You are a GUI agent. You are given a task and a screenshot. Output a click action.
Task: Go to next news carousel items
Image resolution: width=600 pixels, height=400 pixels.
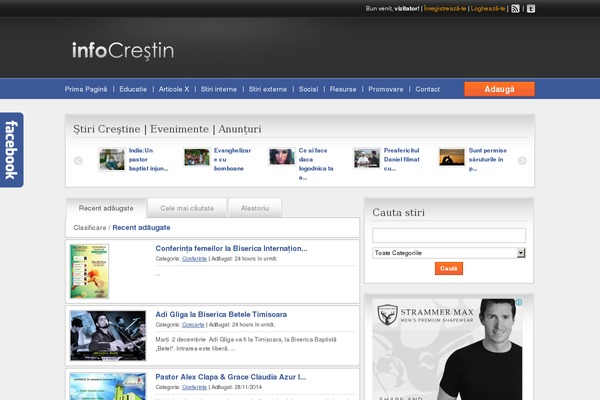522,161
